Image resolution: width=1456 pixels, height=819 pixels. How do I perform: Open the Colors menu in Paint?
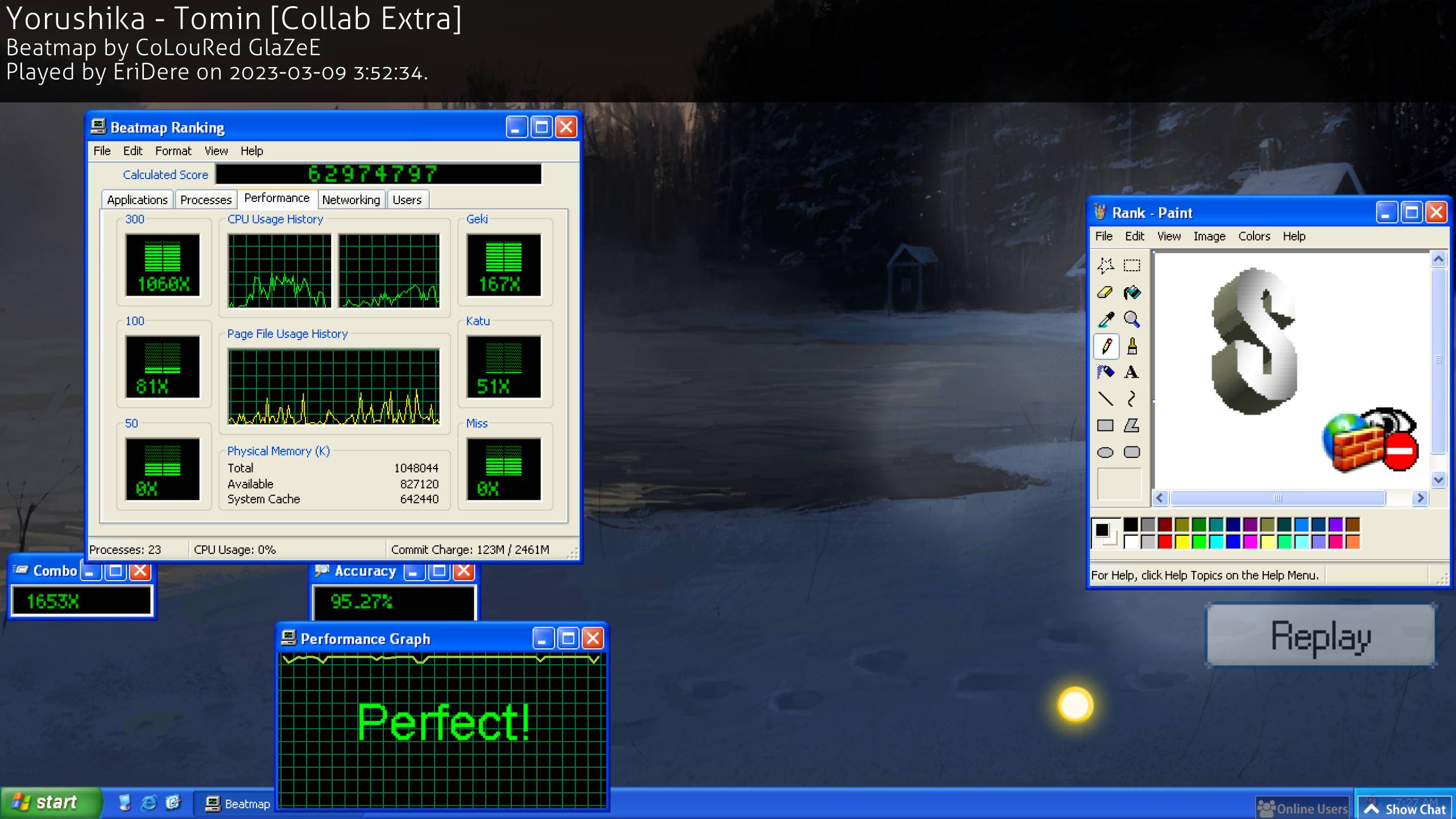pyautogui.click(x=1254, y=236)
